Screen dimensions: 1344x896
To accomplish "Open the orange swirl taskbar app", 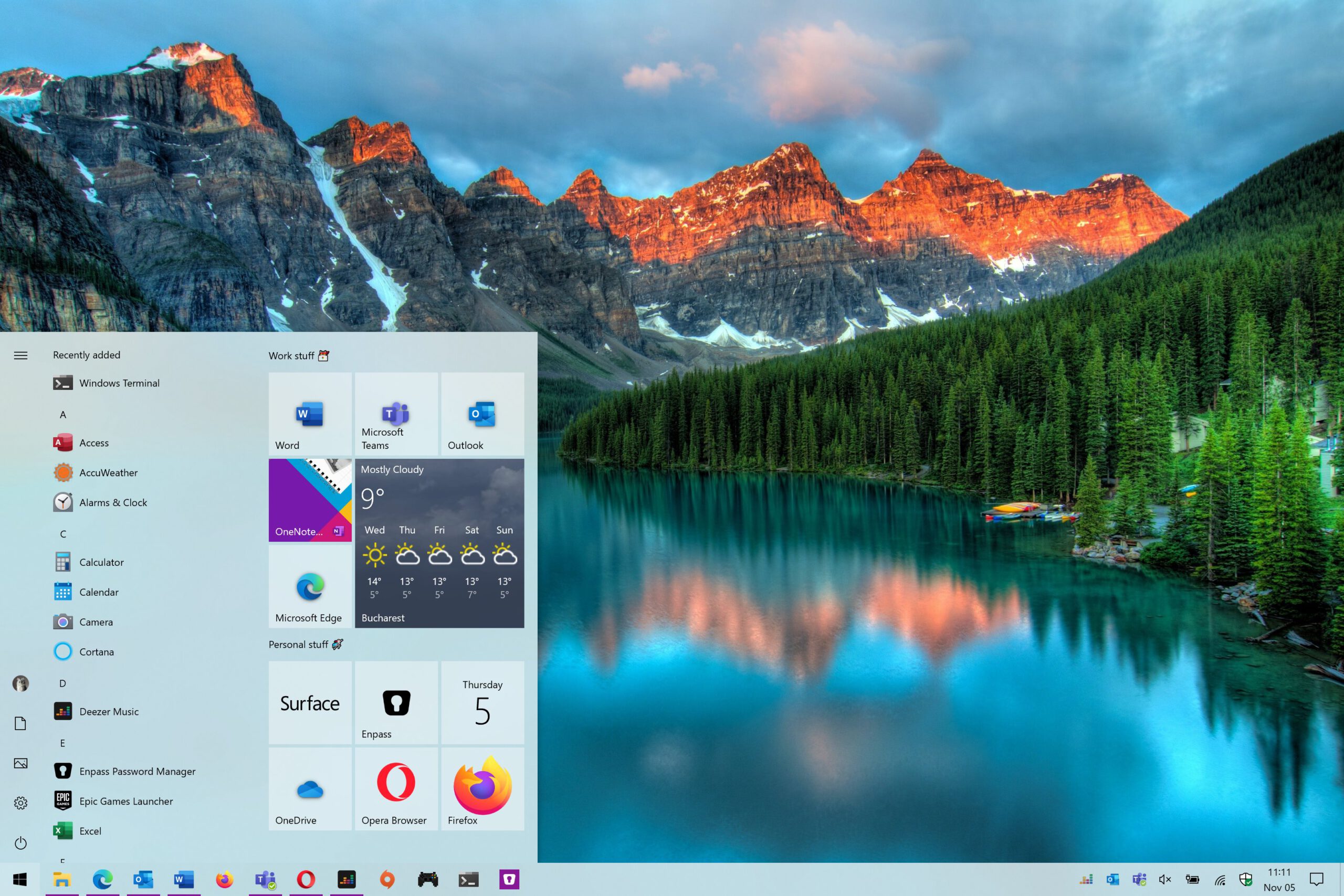I will click(387, 879).
